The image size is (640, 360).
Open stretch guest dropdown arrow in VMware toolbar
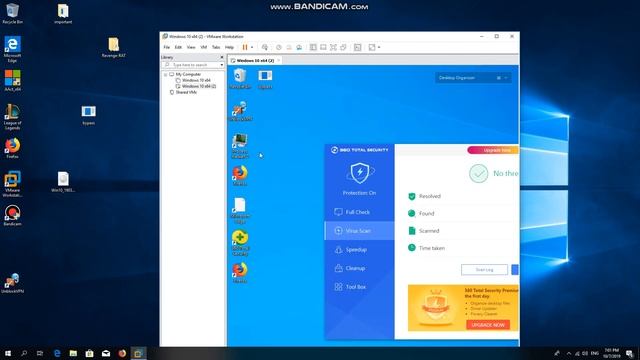[379, 47]
